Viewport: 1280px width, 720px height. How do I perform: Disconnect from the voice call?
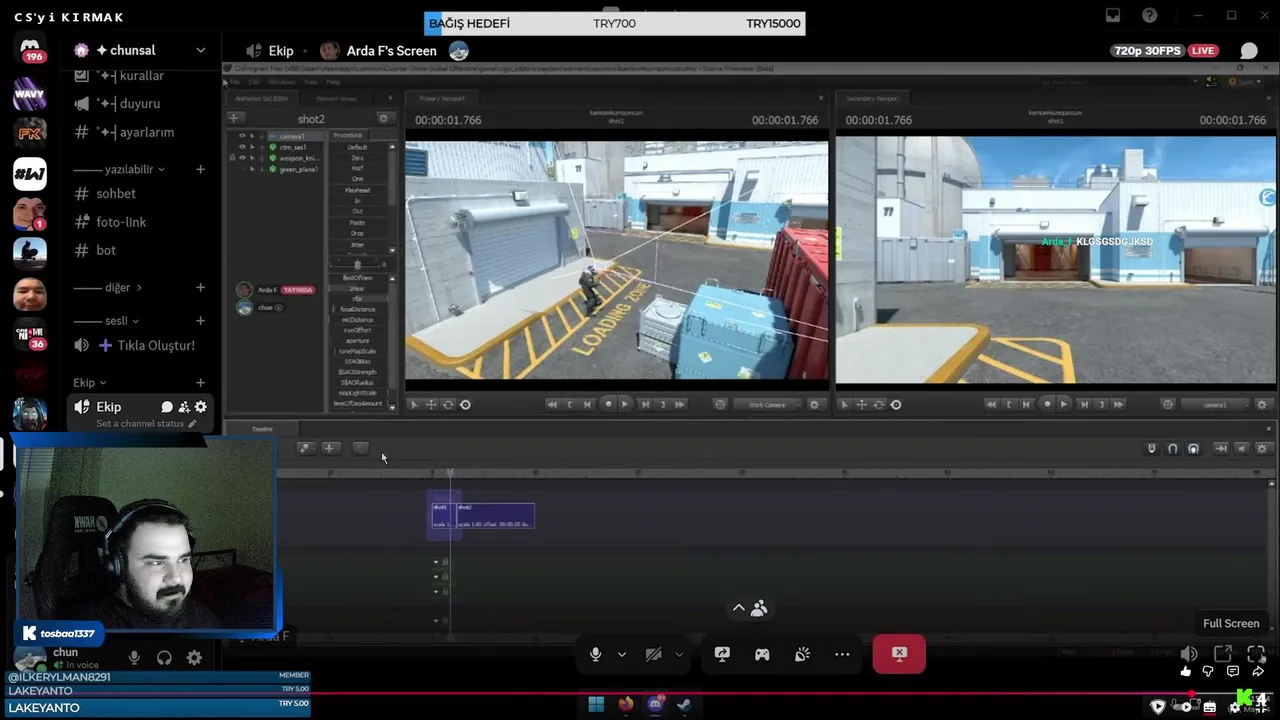[x=899, y=654]
